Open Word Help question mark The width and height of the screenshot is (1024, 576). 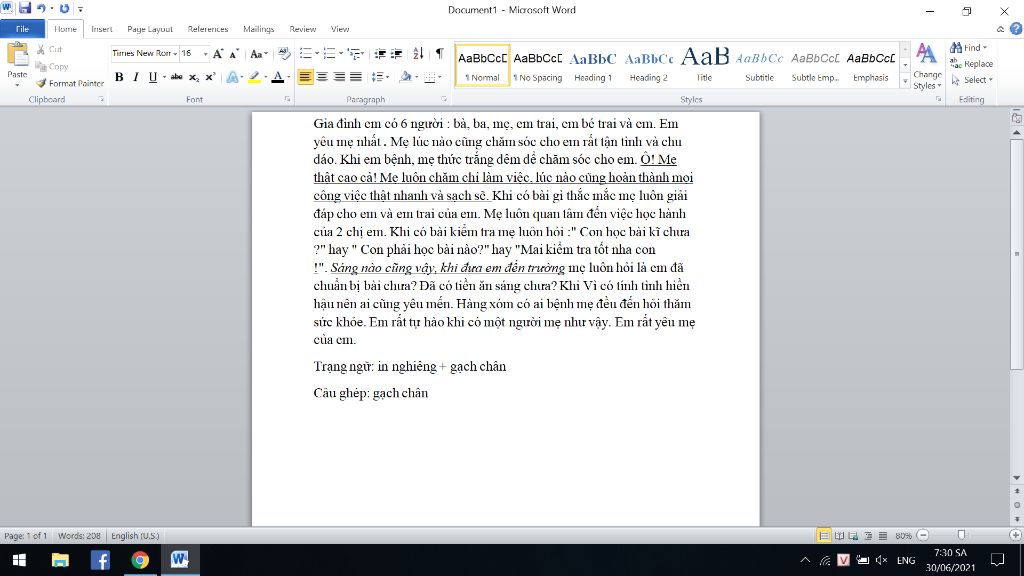[x=1016, y=29]
